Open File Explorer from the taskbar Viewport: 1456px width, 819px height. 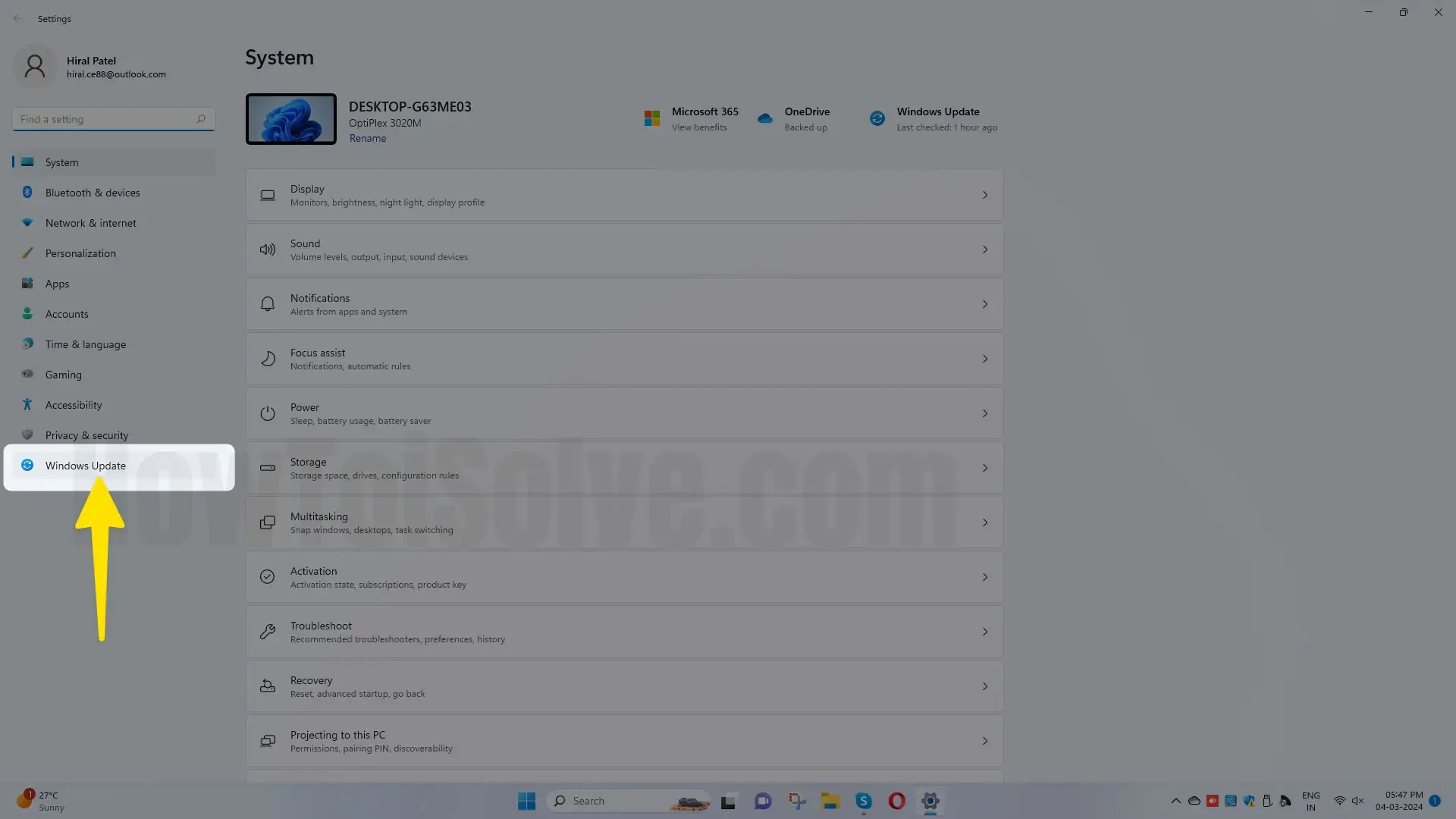(830, 801)
